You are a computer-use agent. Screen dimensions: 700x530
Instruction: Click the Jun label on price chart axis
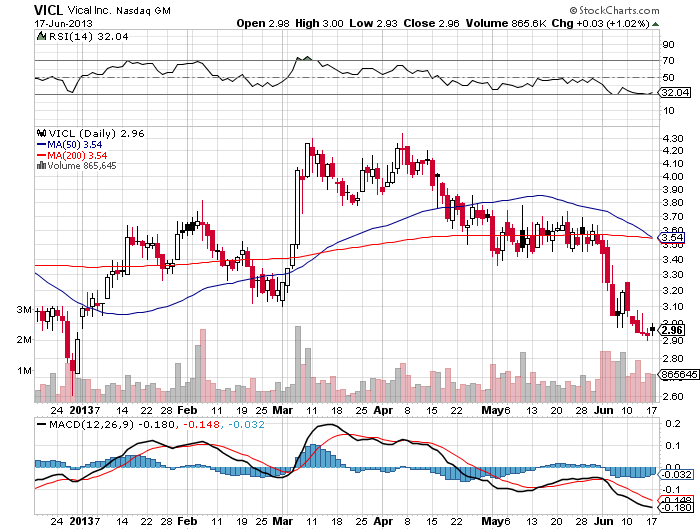tap(604, 410)
